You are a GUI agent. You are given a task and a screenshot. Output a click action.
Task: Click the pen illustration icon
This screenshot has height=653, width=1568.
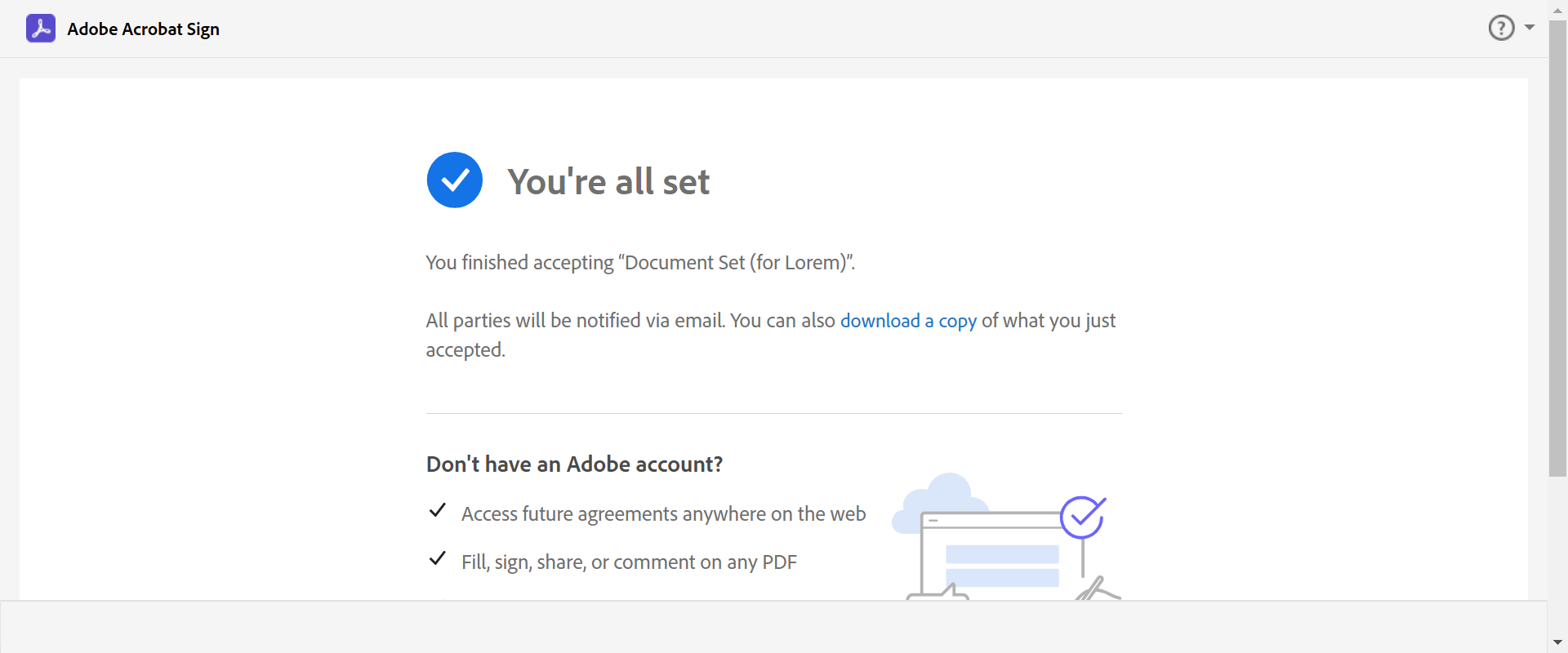click(1094, 589)
